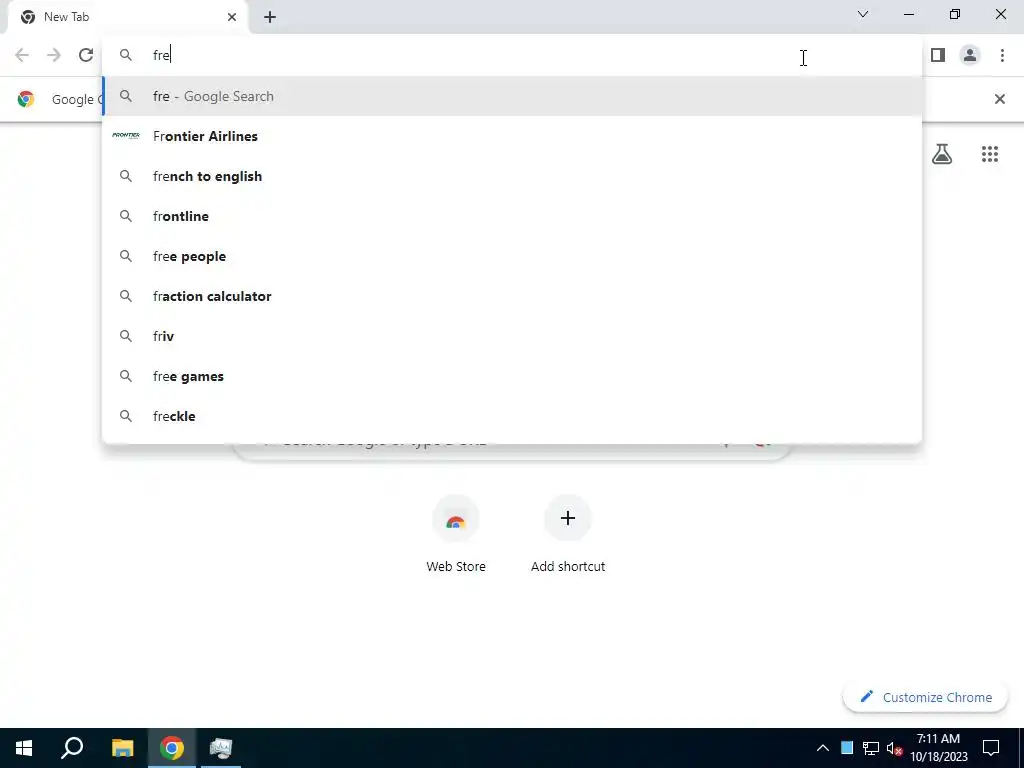Click the Chrome taskbar icon
Image resolution: width=1024 pixels, height=768 pixels.
coord(172,748)
